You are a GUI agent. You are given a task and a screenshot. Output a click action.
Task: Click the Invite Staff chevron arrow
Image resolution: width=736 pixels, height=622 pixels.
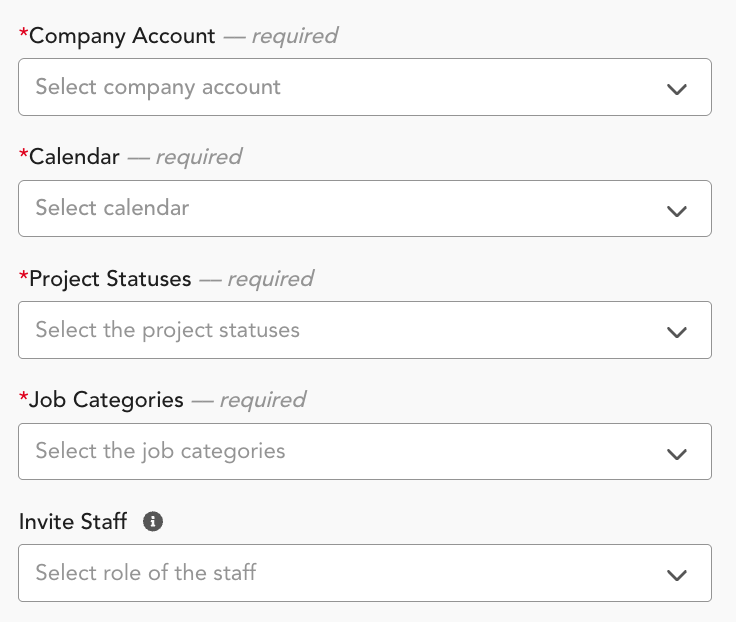(x=677, y=574)
